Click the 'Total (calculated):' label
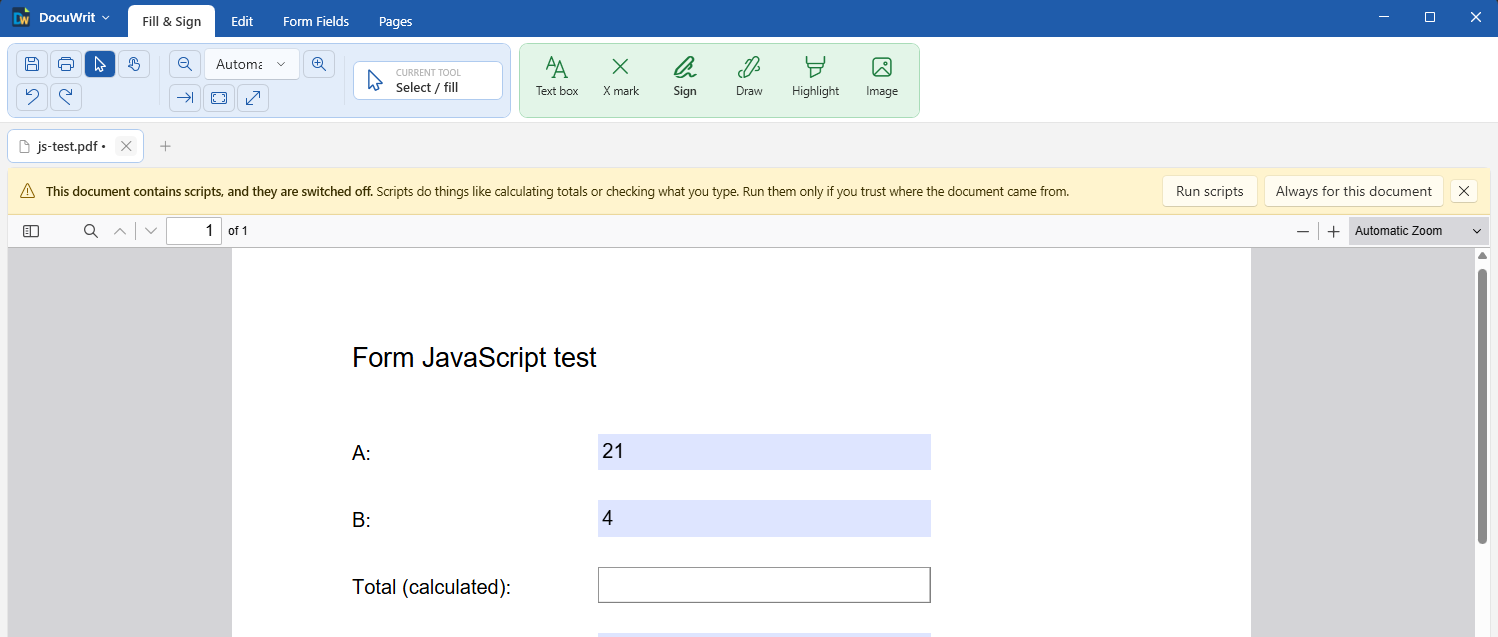 pos(431,587)
